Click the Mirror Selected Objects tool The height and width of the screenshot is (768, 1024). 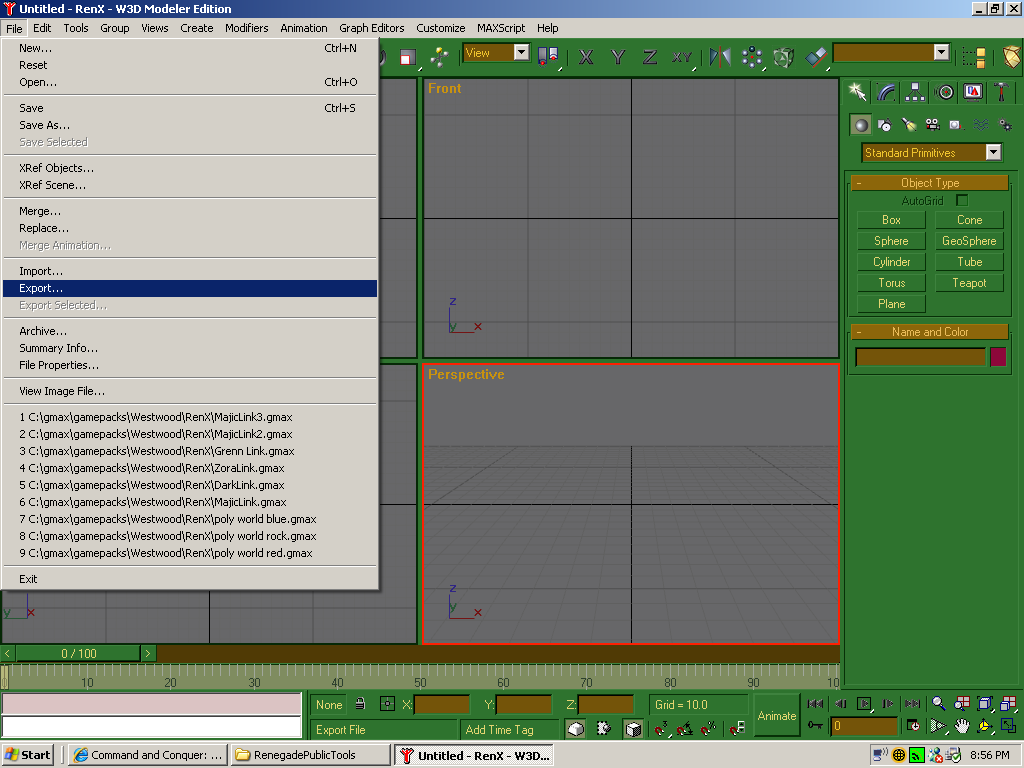tap(720, 57)
